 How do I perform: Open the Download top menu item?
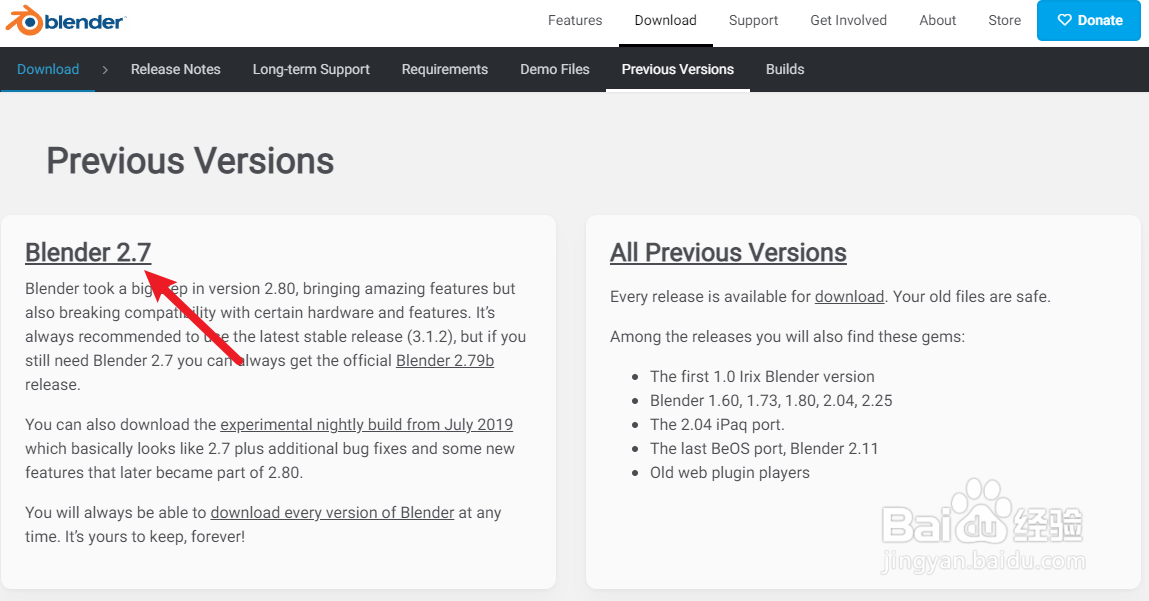coord(665,21)
